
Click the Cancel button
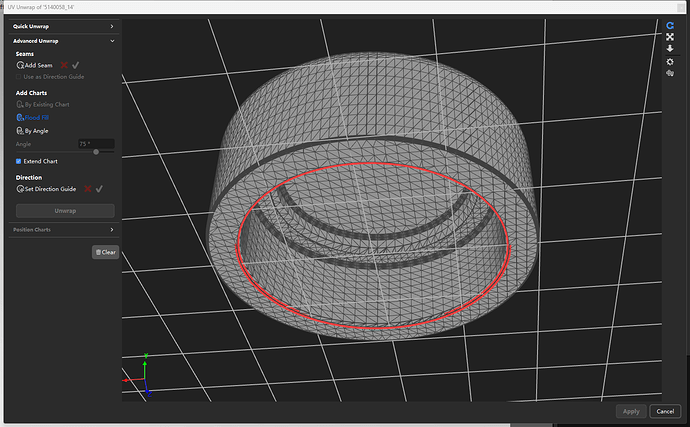[x=665, y=411]
